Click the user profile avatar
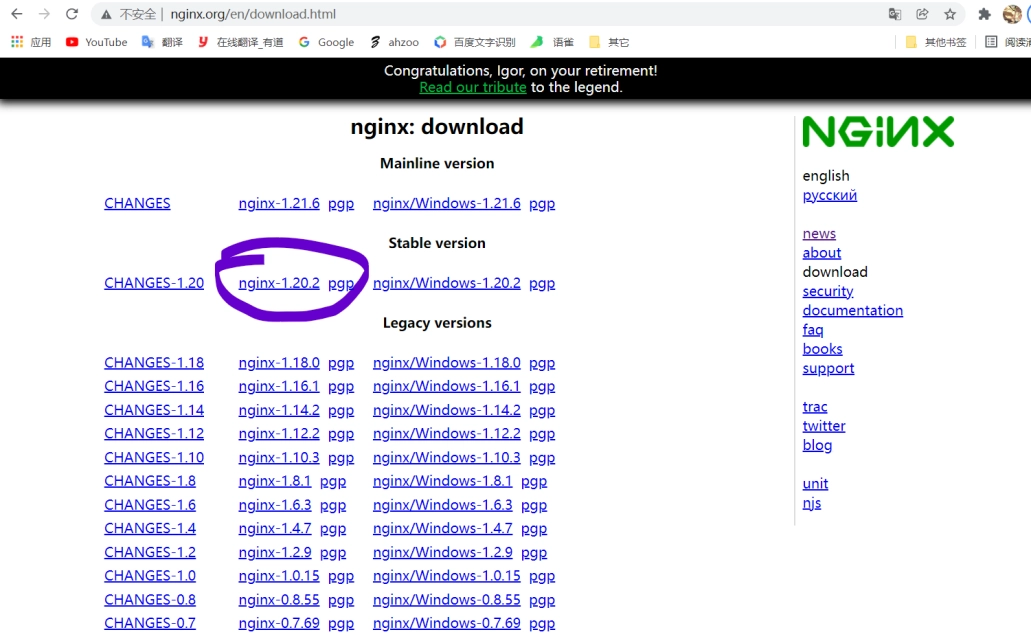 1012,14
